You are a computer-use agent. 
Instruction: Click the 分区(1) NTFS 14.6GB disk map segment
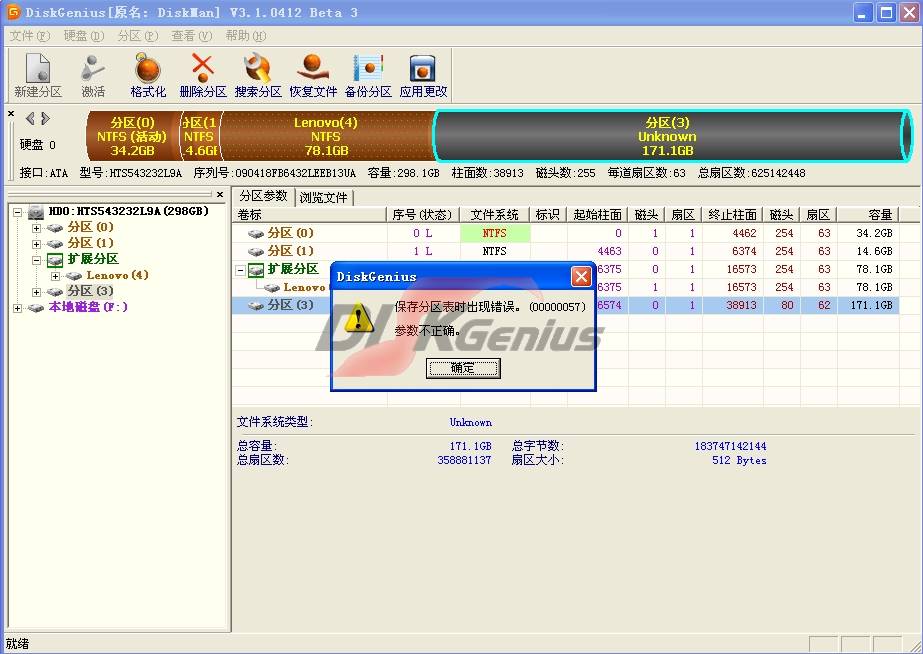pos(200,136)
